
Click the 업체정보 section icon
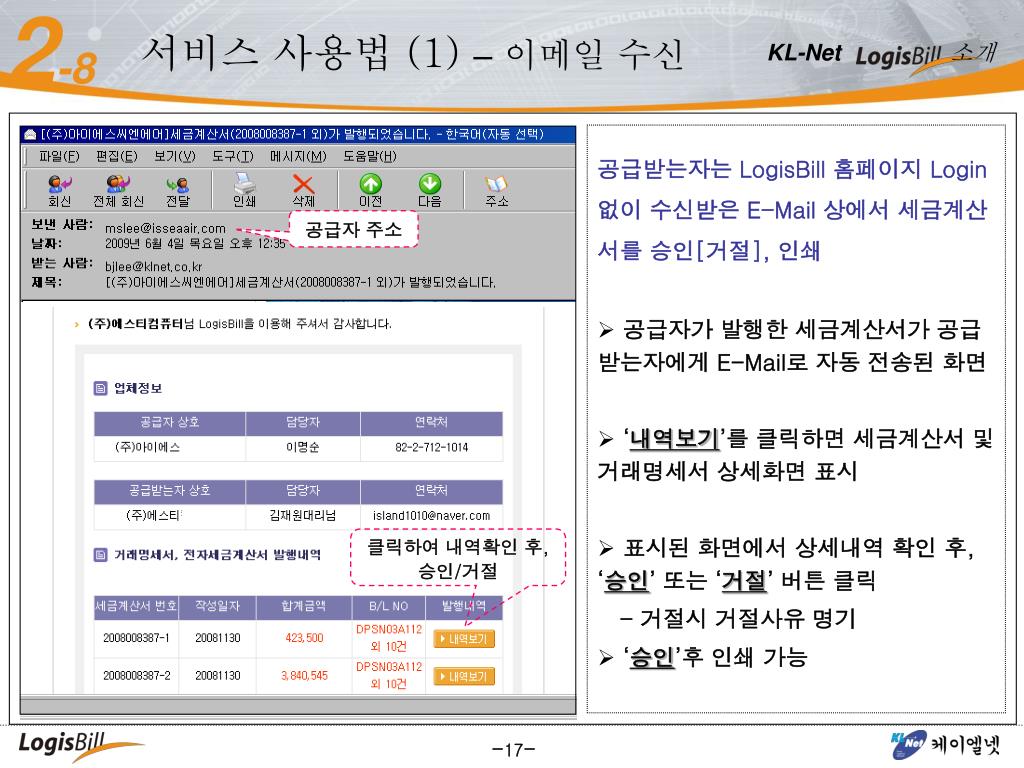coord(100,389)
